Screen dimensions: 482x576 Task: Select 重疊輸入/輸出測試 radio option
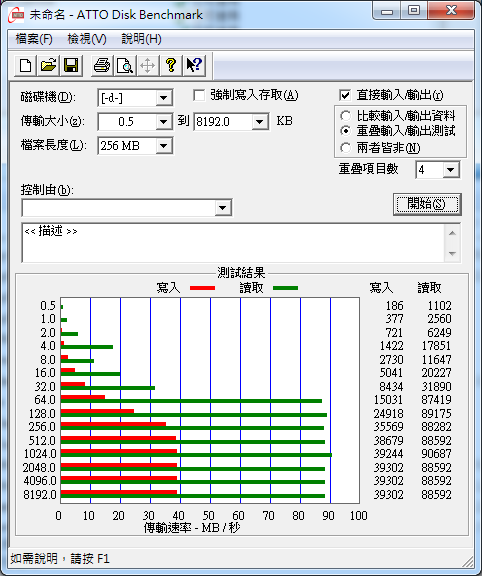coord(345,131)
